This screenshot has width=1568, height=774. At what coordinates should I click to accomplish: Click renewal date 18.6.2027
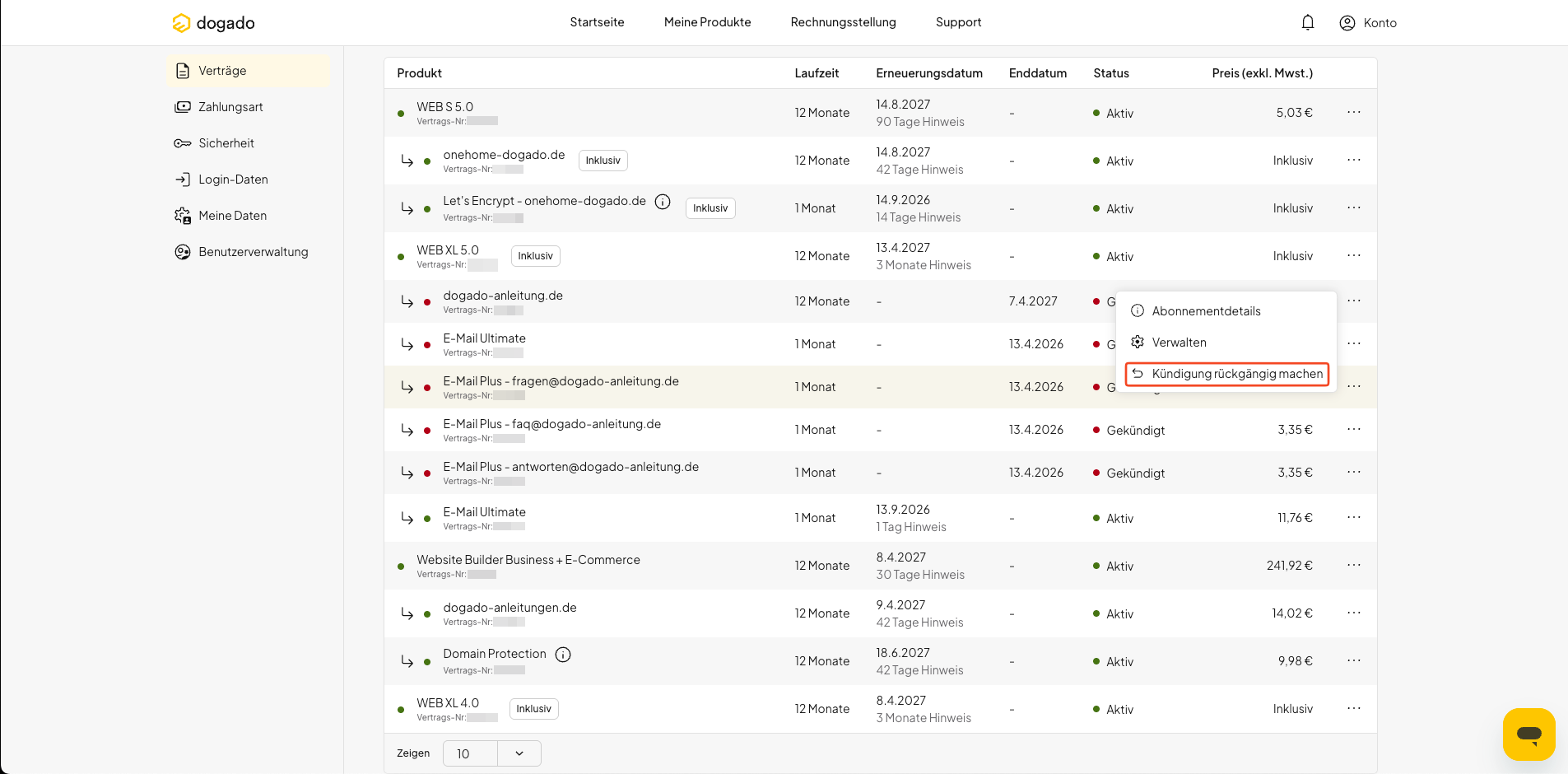pos(903,653)
